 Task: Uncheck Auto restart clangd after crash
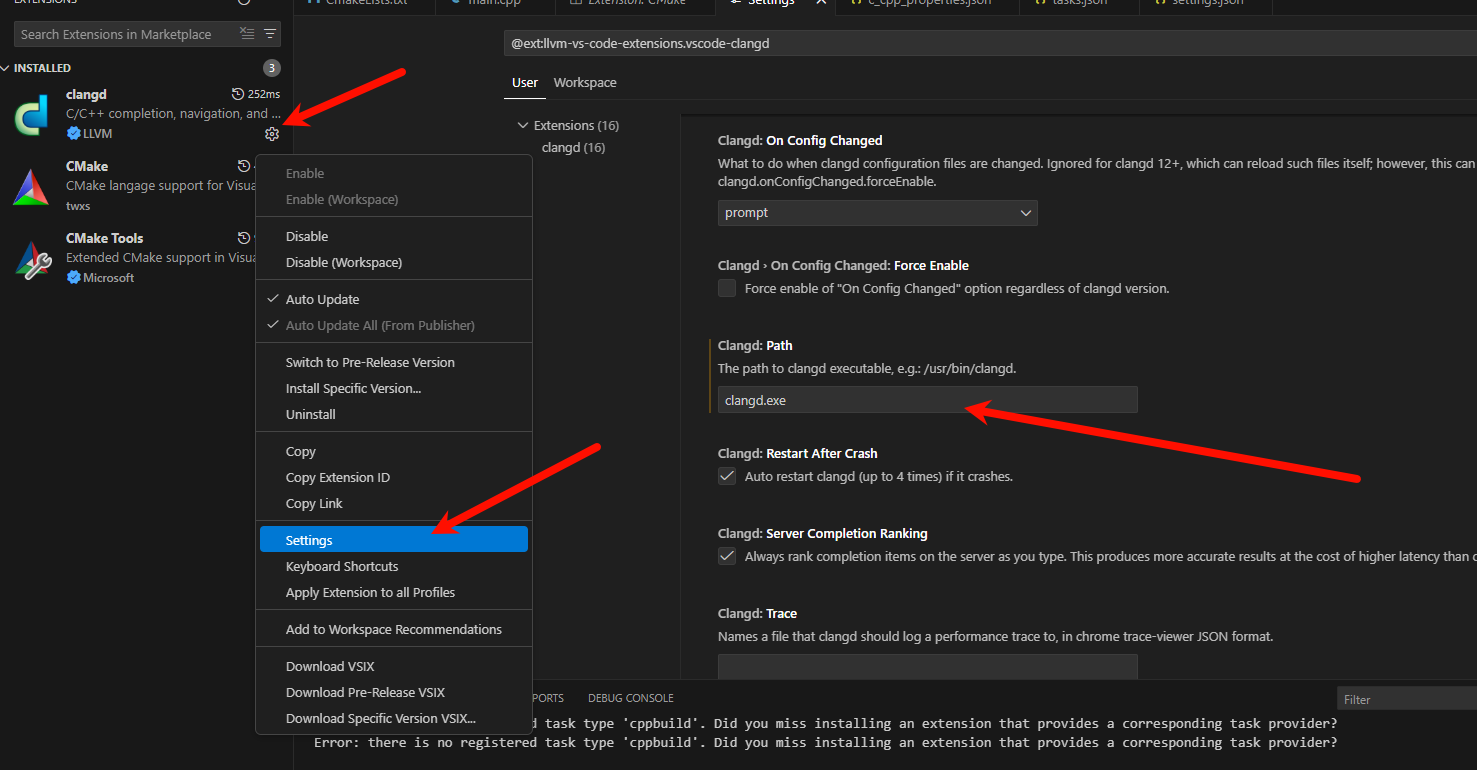click(727, 476)
